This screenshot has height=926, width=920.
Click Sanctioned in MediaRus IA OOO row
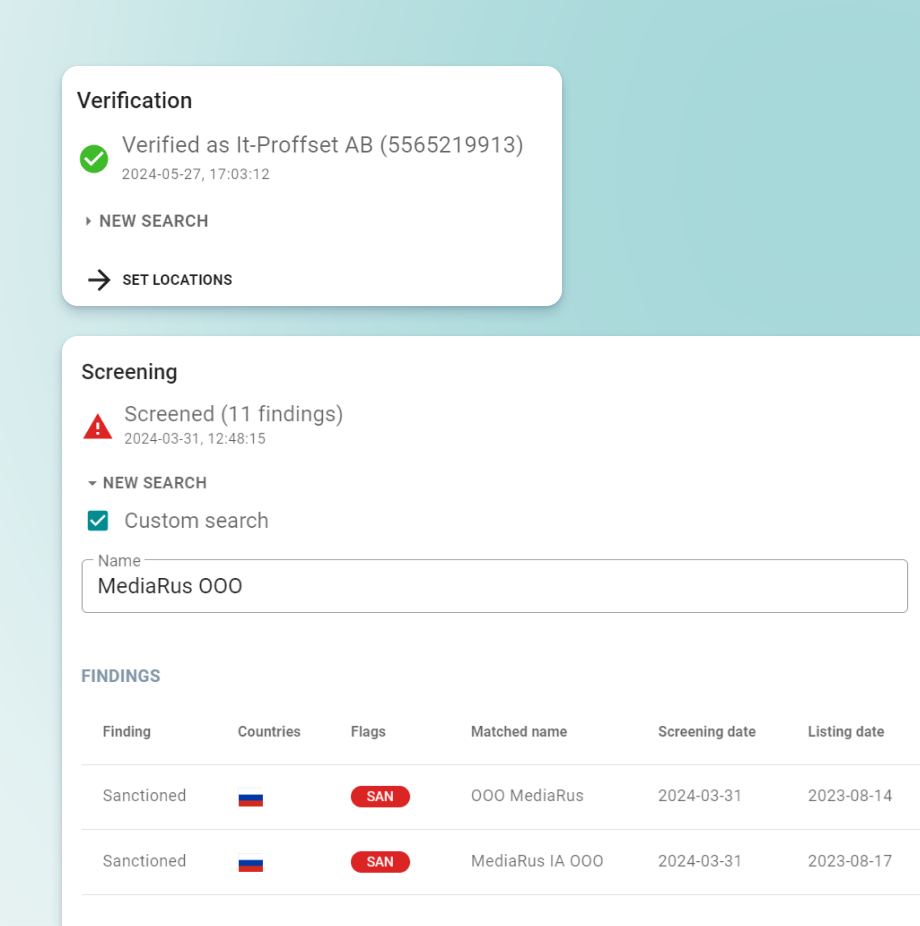pos(145,862)
